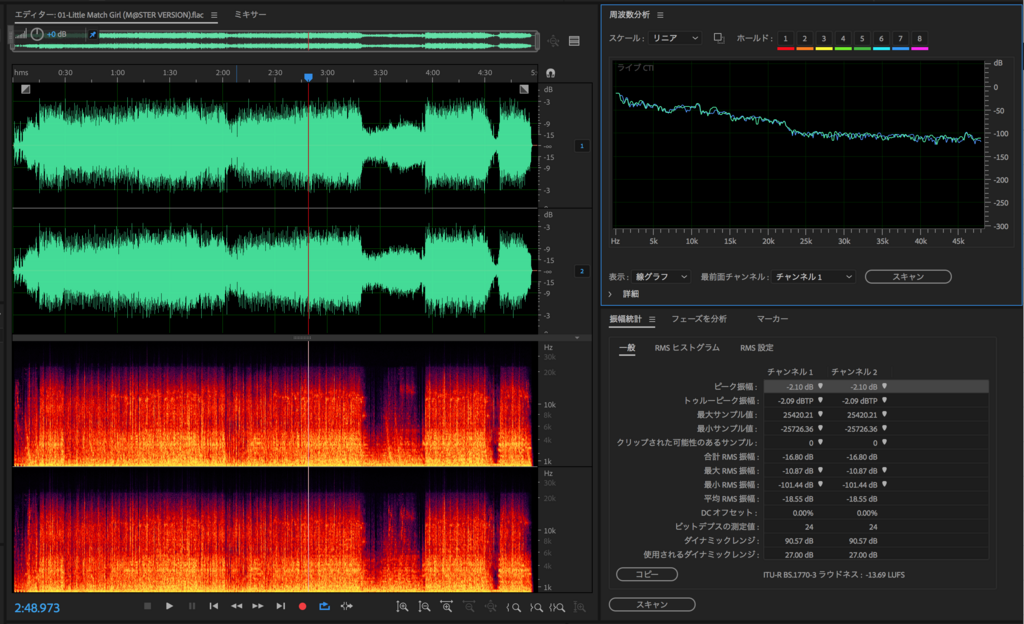Move playhead to next marker
Screen dimensions: 1024x624
tap(280, 606)
